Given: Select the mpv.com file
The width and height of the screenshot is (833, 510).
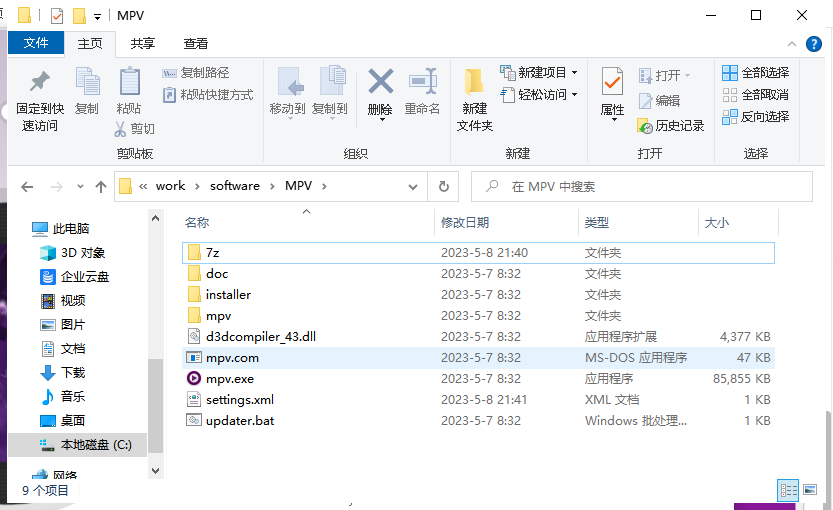Looking at the screenshot, I should pos(478,358).
